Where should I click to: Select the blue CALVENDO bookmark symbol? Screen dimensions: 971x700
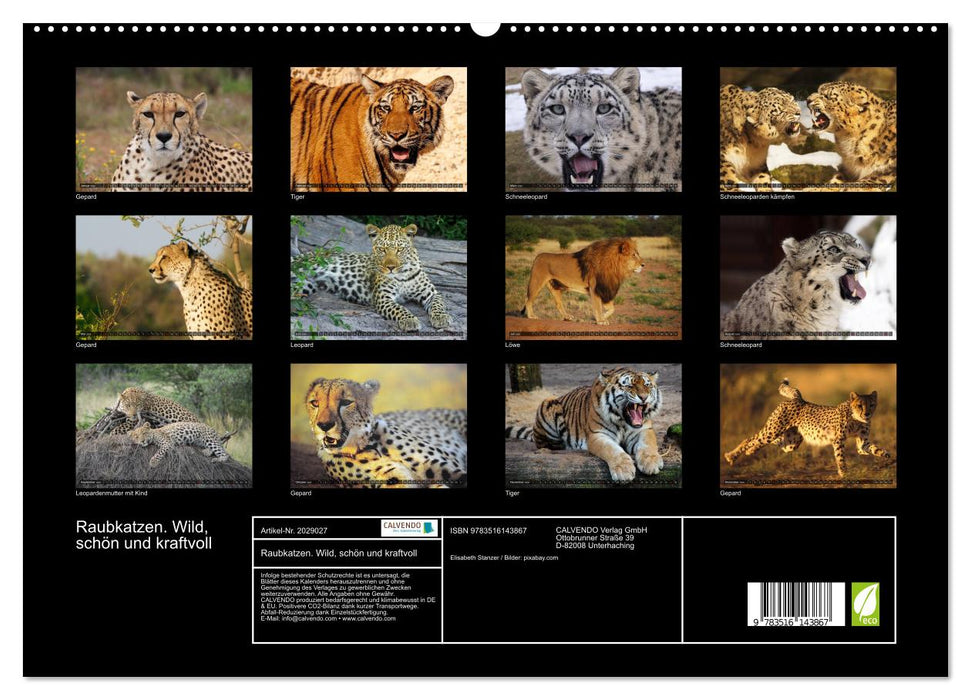tap(428, 528)
